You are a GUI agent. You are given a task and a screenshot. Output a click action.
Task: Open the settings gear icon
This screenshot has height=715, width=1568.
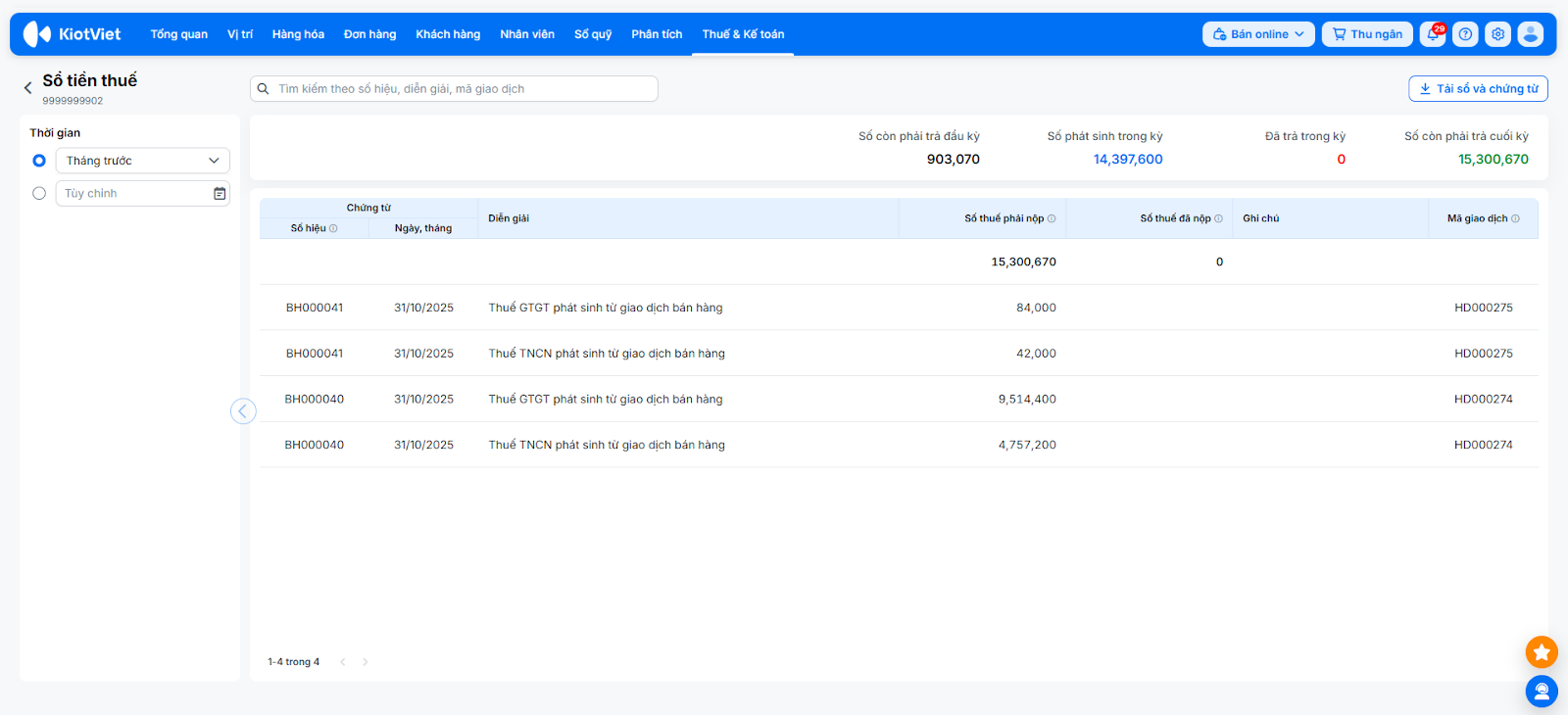tap(1497, 34)
